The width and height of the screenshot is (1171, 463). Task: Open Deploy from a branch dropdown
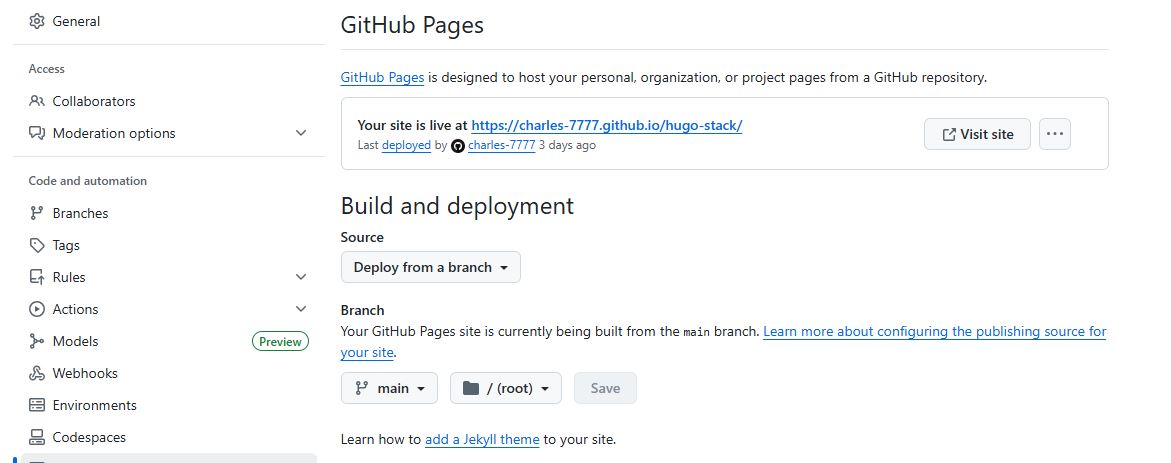tap(431, 267)
